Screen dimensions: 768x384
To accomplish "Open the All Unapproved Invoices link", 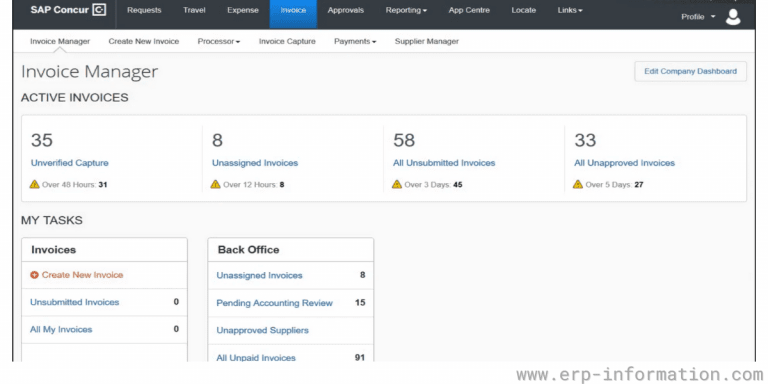I will click(x=624, y=163).
